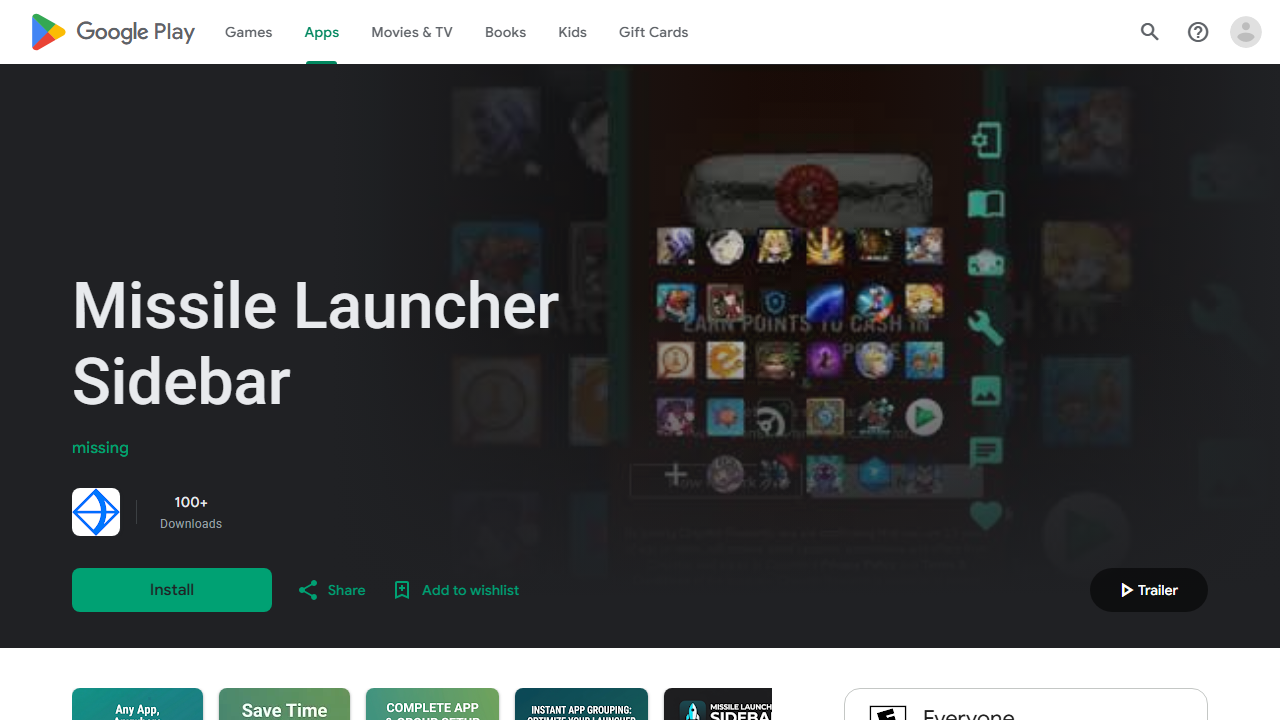
Task: Open the "Missile Launcher Sidebar" screenshot thumbnail
Action: 718,704
